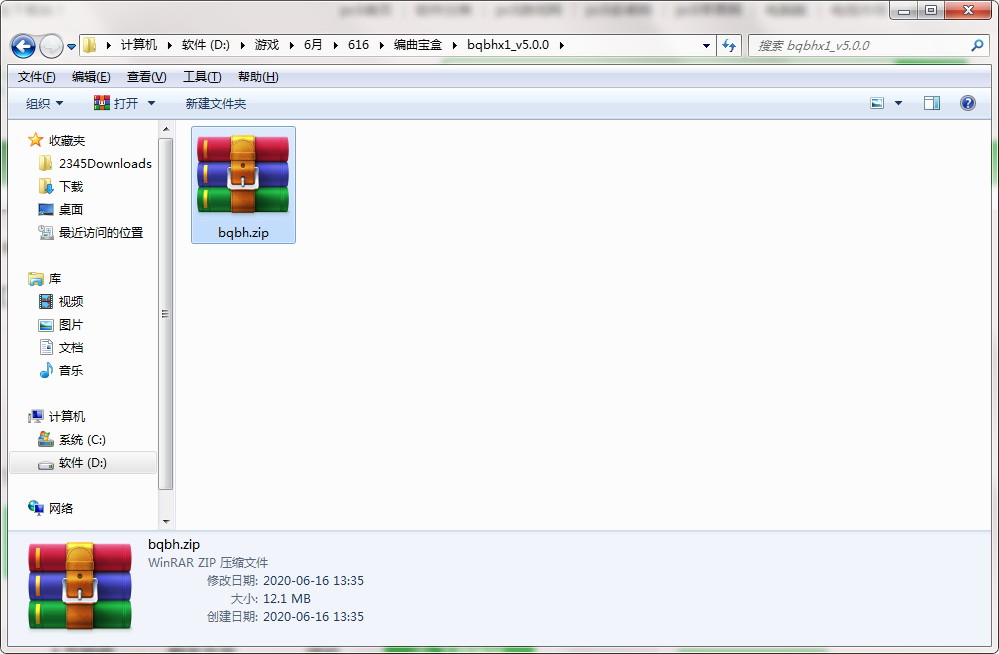The width and height of the screenshot is (999, 654).
Task: Open the 查看(V) menu
Action: coord(147,77)
